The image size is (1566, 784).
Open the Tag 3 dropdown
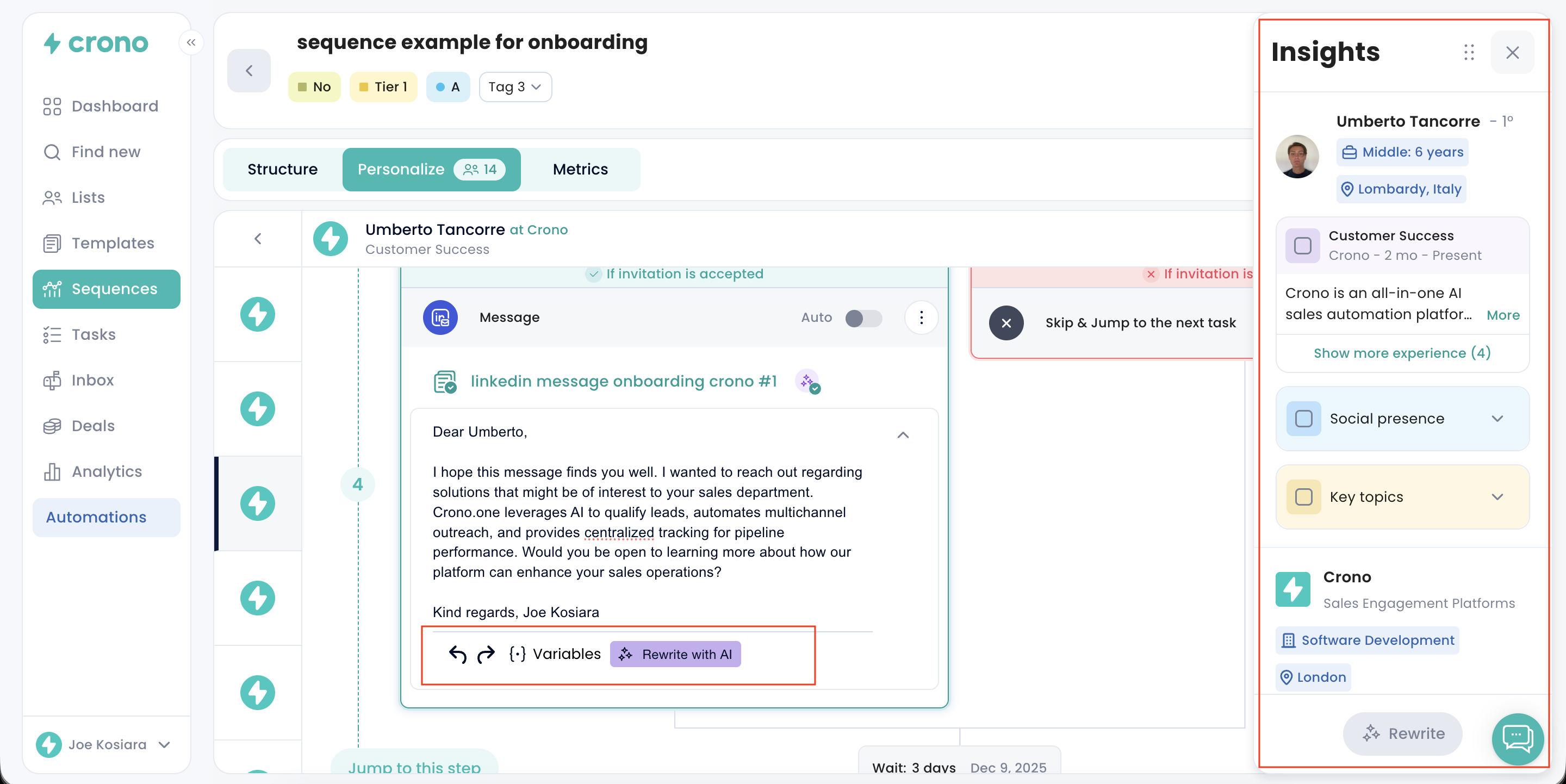click(x=515, y=87)
